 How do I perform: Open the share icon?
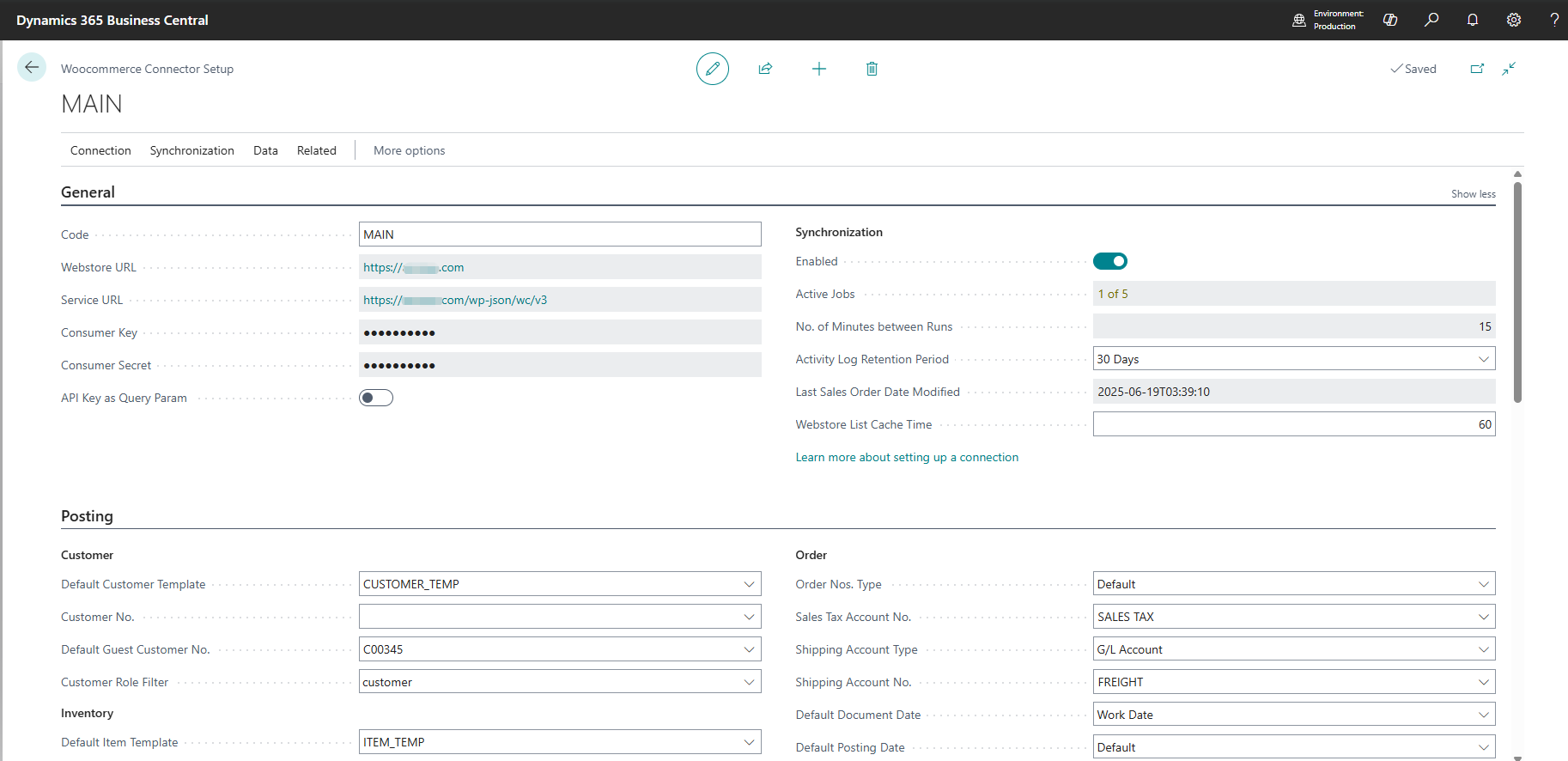tap(765, 69)
